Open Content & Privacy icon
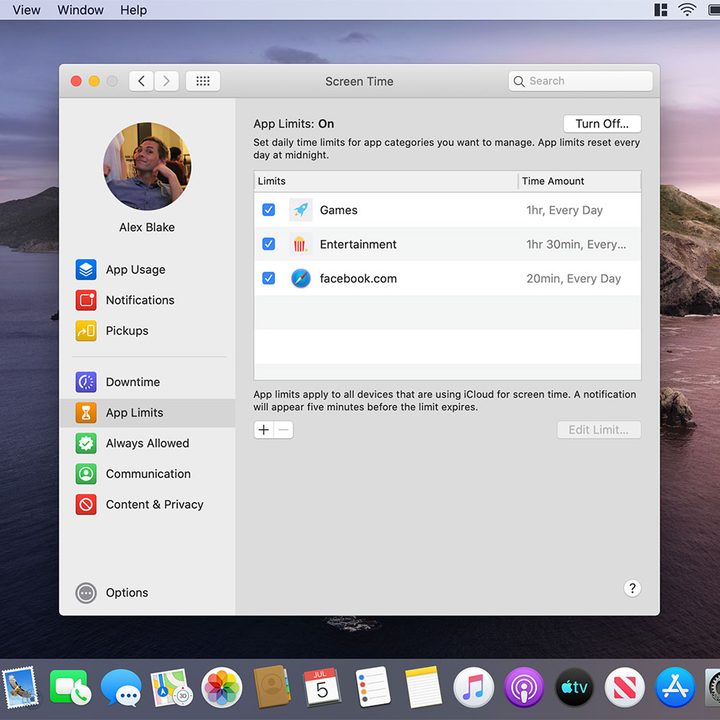The width and height of the screenshot is (720, 720). [86, 505]
